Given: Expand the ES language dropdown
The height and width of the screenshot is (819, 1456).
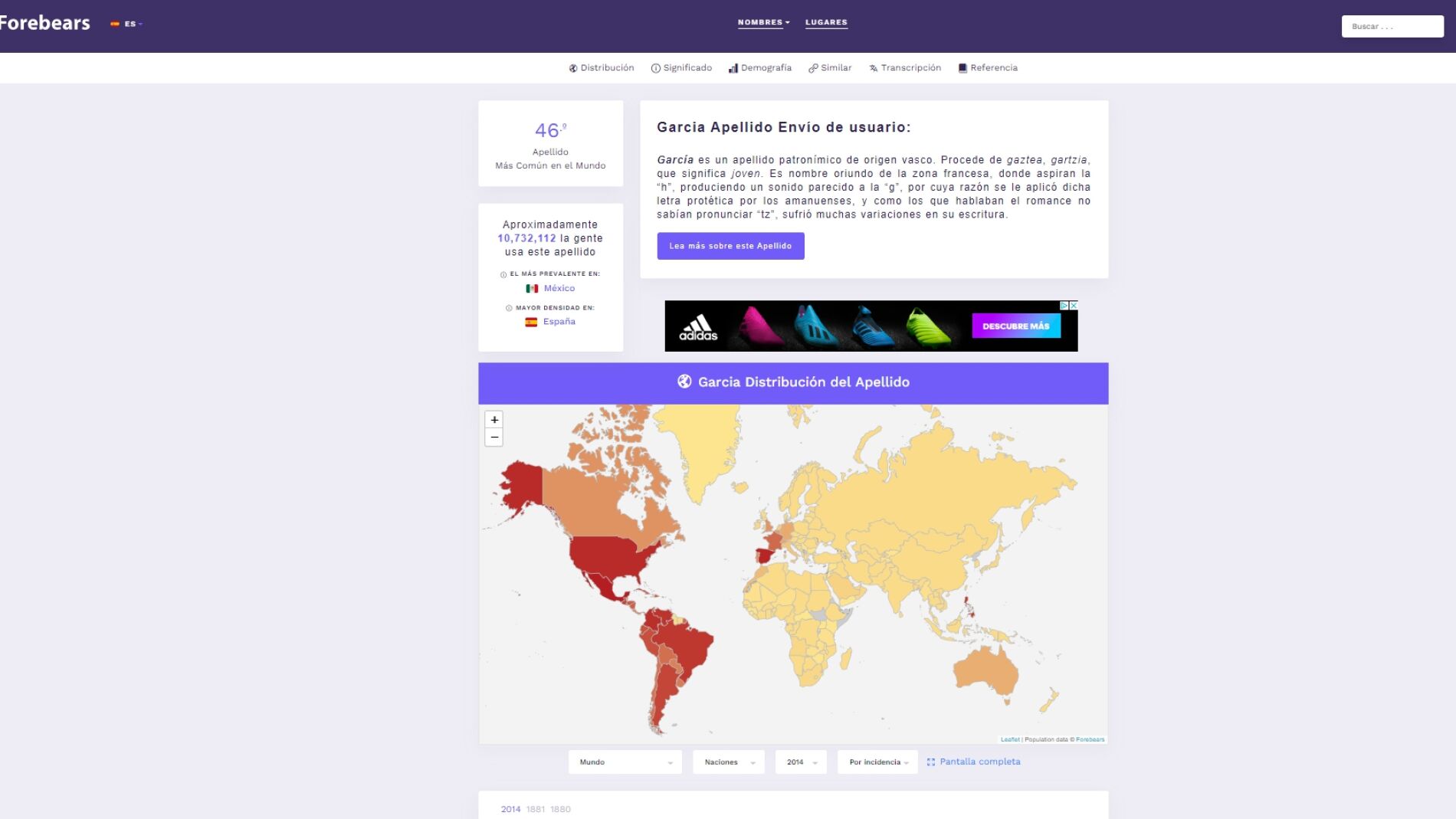Looking at the screenshot, I should 130,23.
